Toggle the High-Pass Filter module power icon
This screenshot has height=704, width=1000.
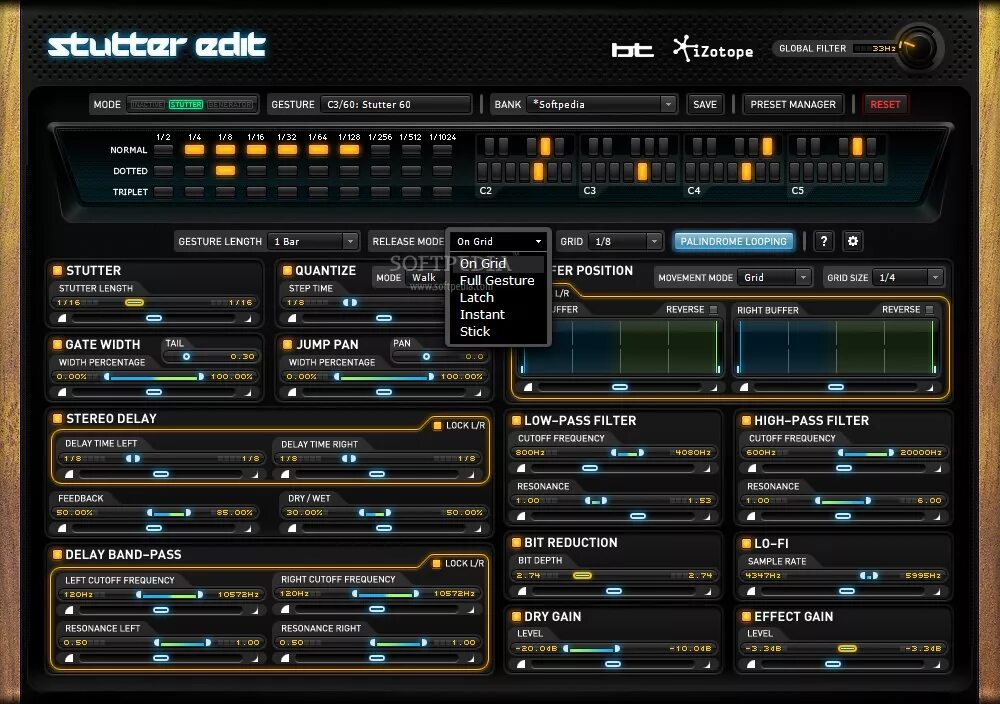(x=746, y=420)
